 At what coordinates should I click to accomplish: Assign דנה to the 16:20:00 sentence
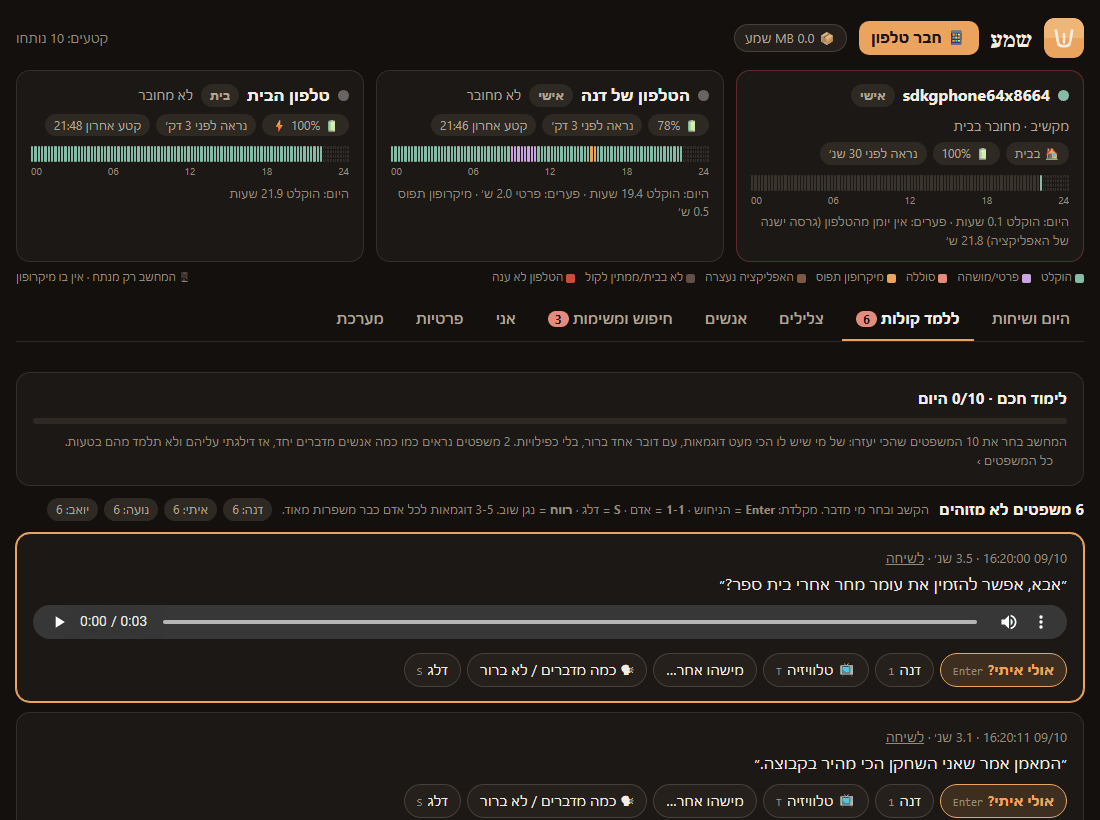[x=904, y=671]
